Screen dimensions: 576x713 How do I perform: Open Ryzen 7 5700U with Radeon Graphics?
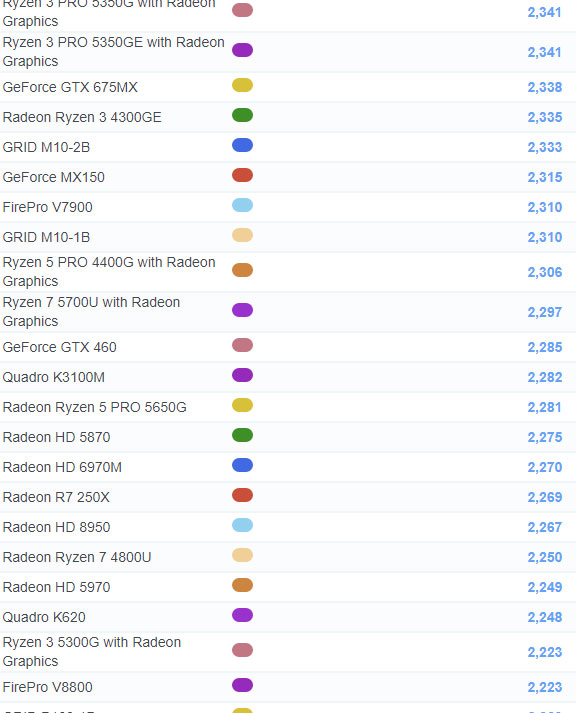tap(91, 311)
